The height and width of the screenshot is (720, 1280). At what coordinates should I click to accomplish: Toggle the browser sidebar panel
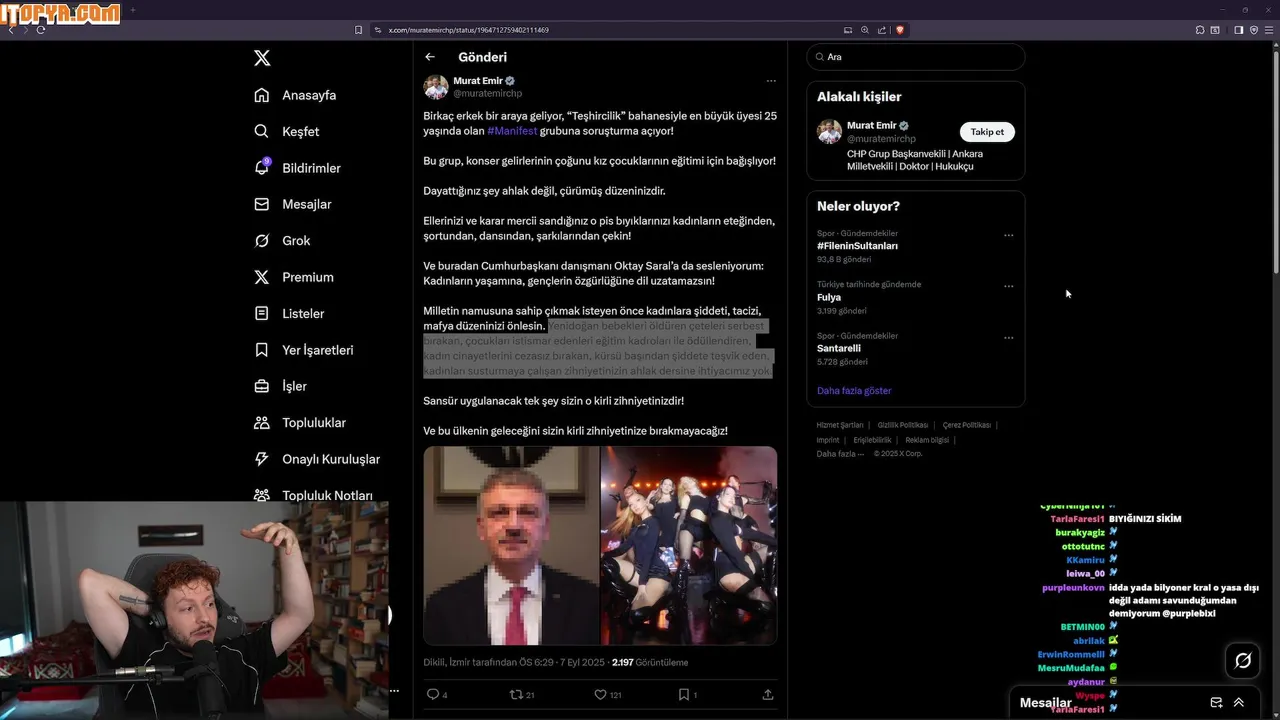(1238, 30)
